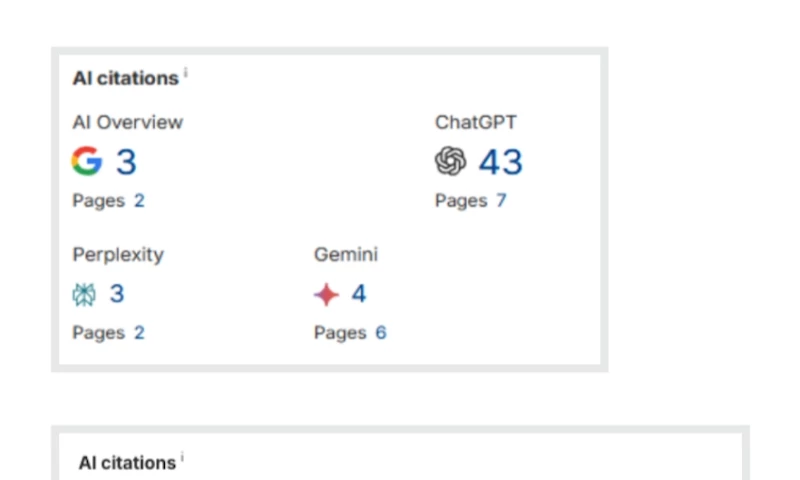Screen dimensions: 800x480
Task: Open Perplexity citation count 3
Action: [x=117, y=294]
